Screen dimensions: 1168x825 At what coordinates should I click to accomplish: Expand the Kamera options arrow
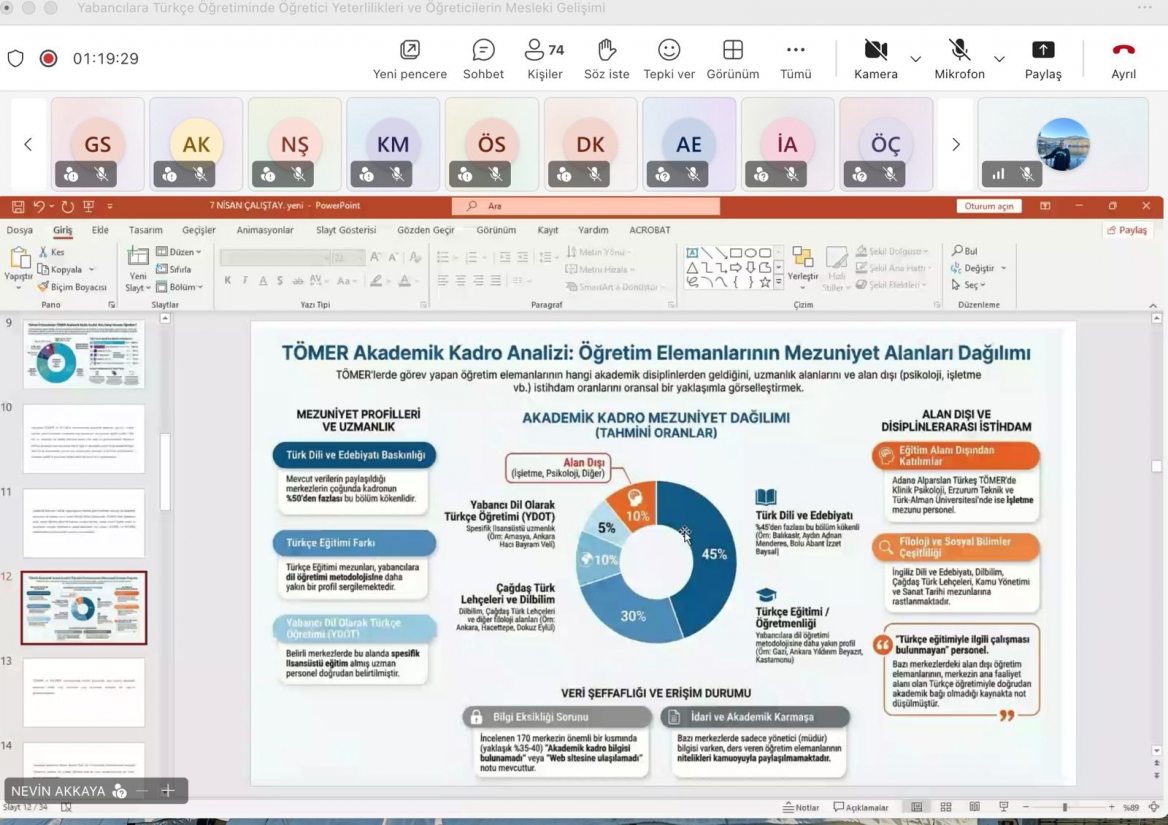tap(915, 59)
